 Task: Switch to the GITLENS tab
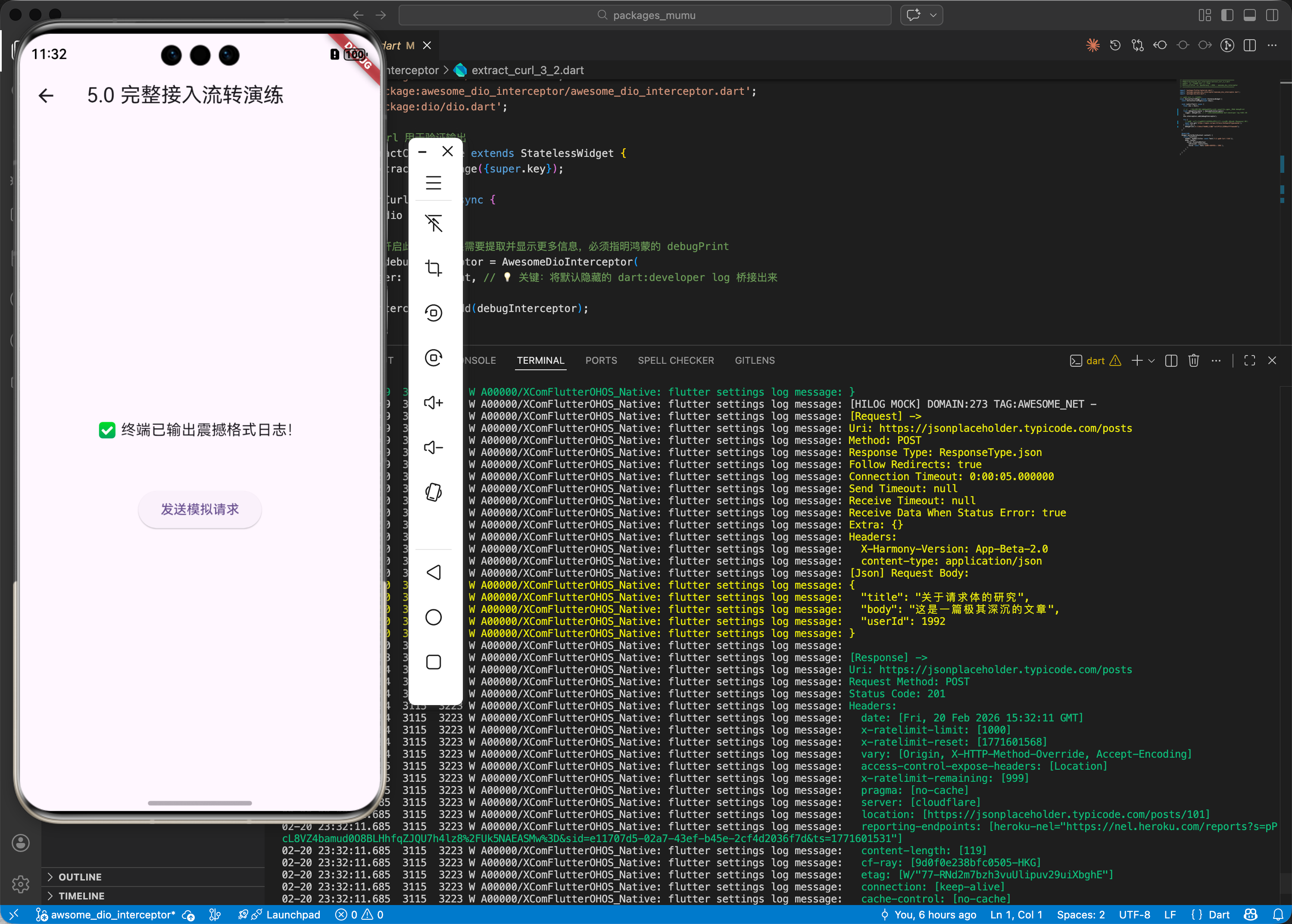coord(754,361)
